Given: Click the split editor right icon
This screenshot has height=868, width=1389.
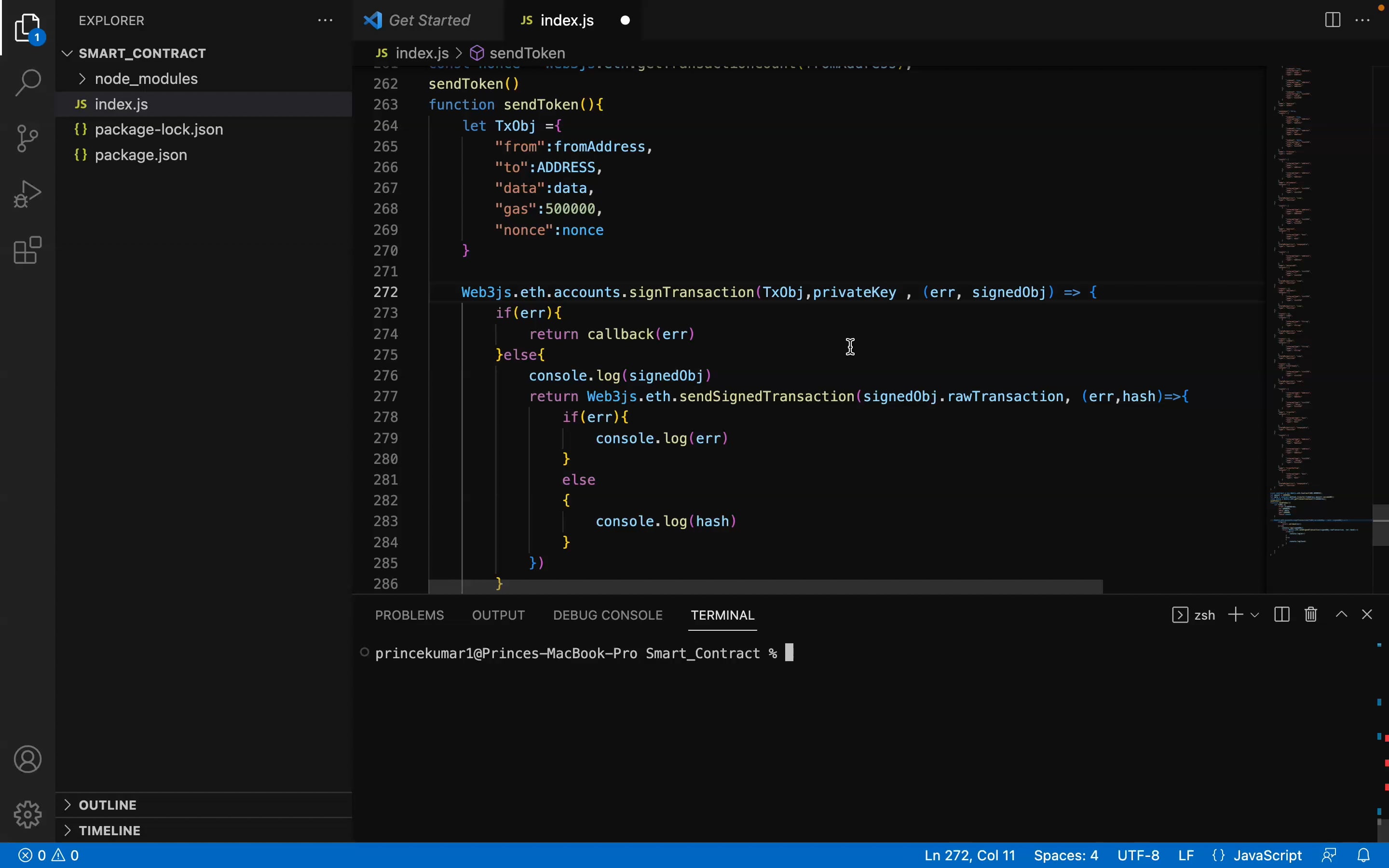Looking at the screenshot, I should click(1333, 20).
